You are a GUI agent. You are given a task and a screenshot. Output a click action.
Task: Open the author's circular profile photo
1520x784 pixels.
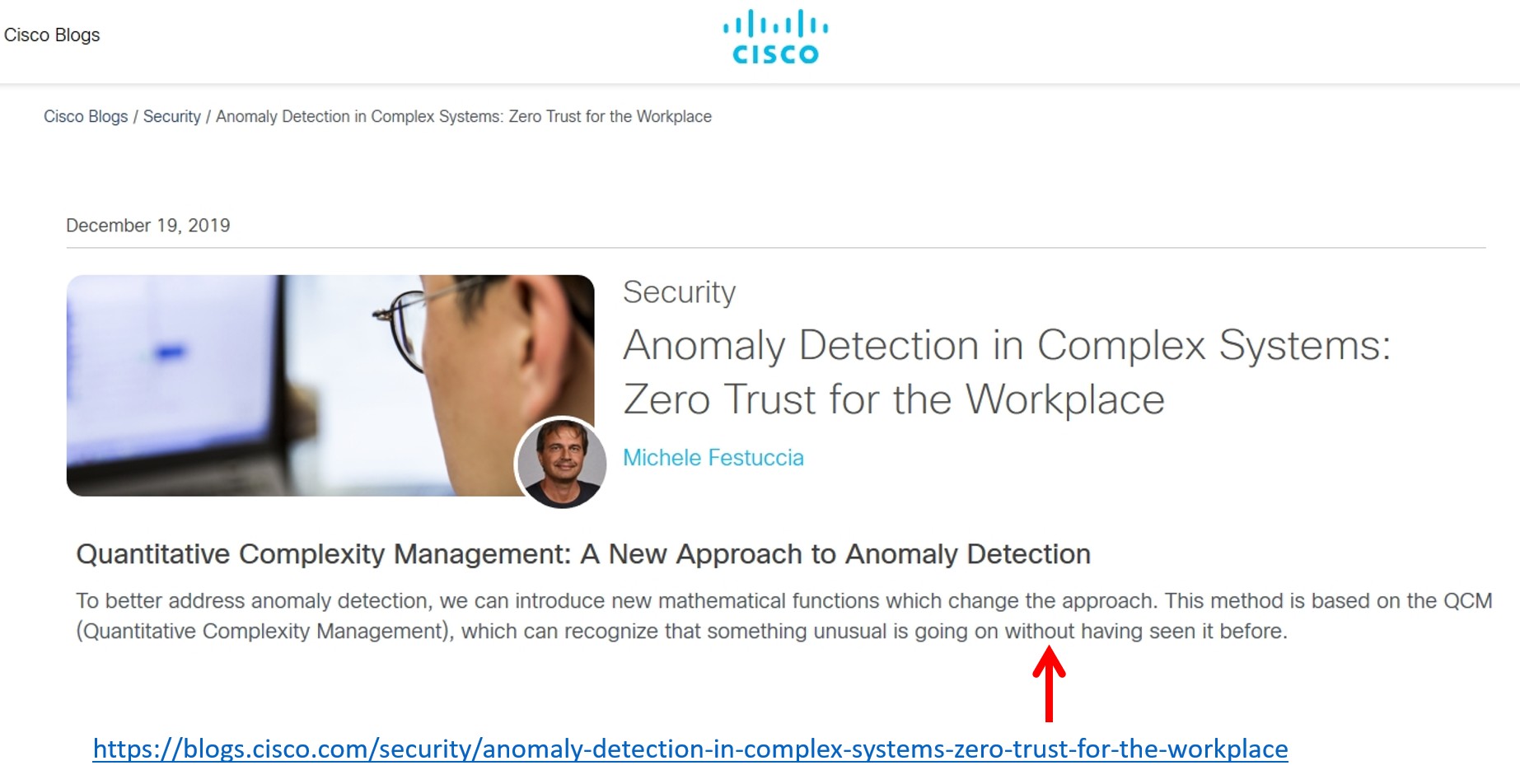pyautogui.click(x=561, y=462)
